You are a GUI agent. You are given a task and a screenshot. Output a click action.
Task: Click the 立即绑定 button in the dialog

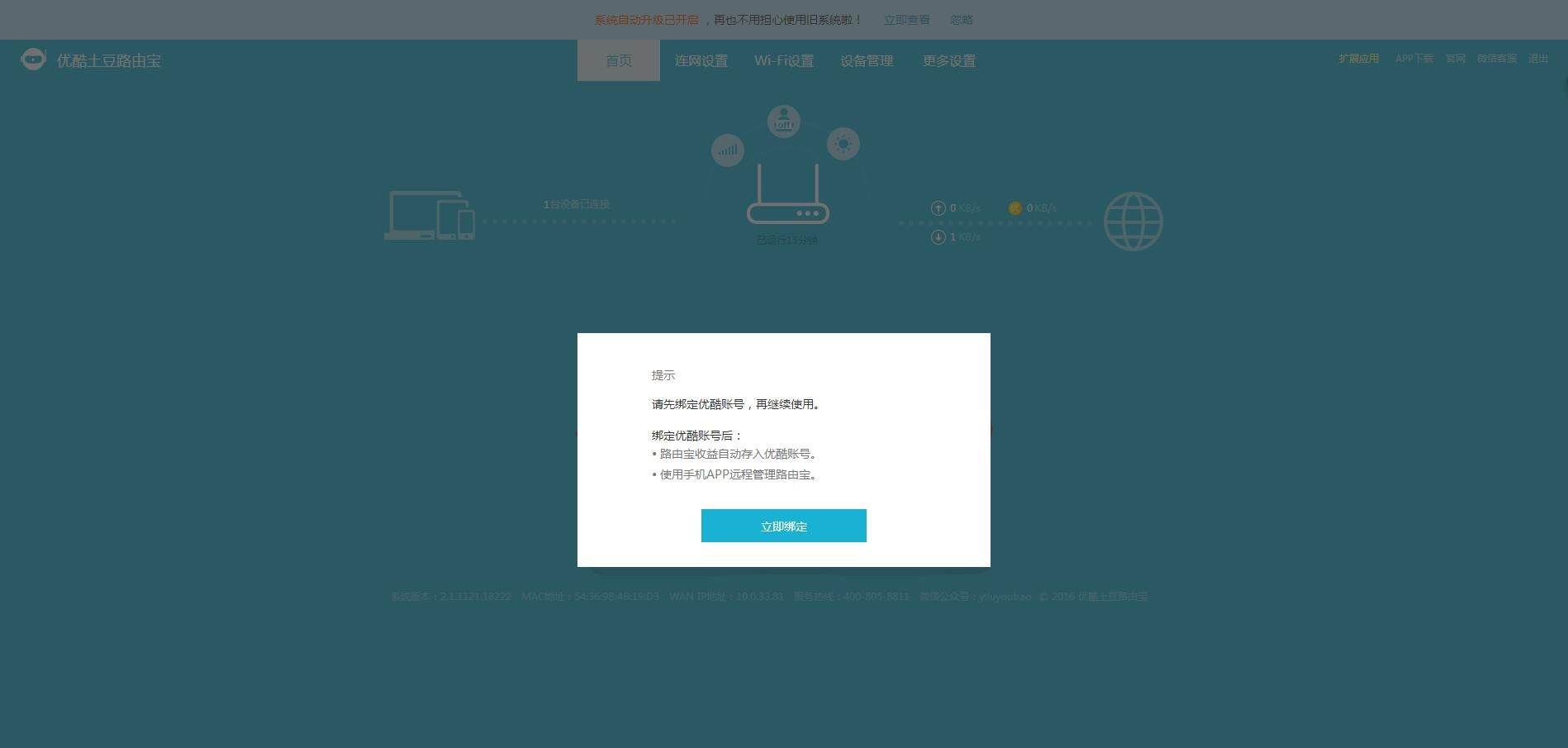[x=783, y=526]
